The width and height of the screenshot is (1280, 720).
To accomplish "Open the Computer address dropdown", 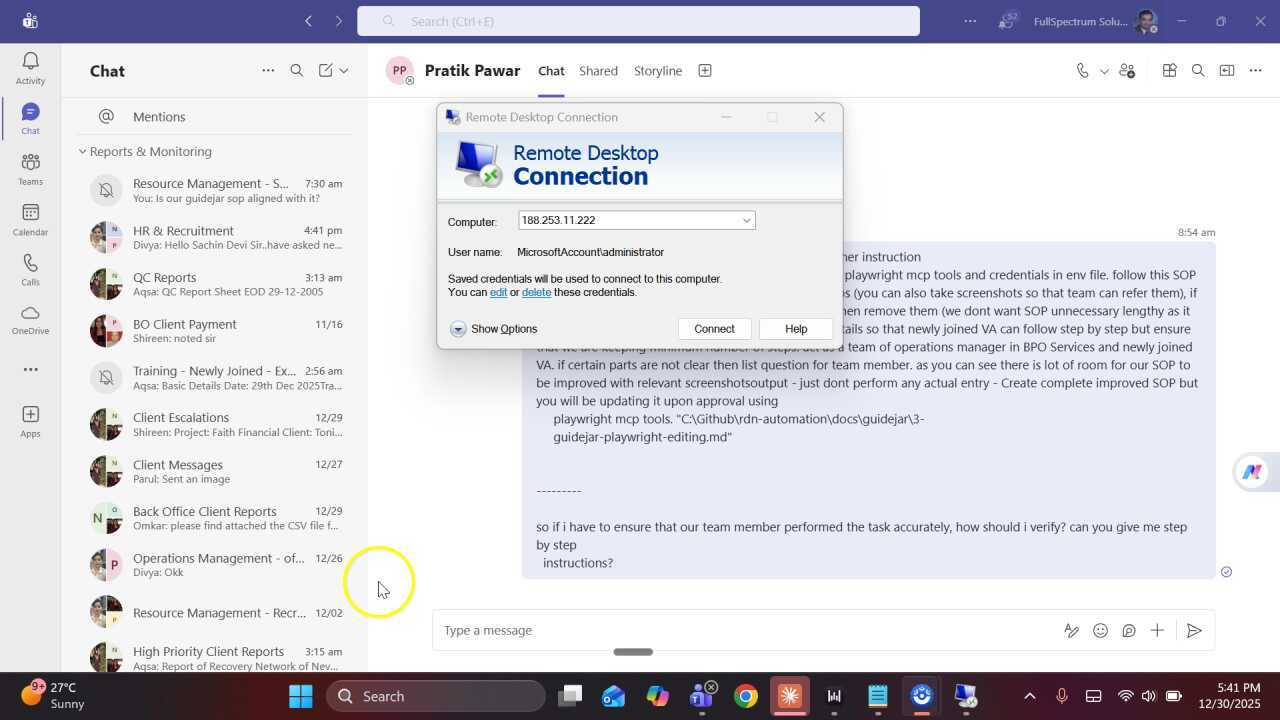I will click(746, 221).
